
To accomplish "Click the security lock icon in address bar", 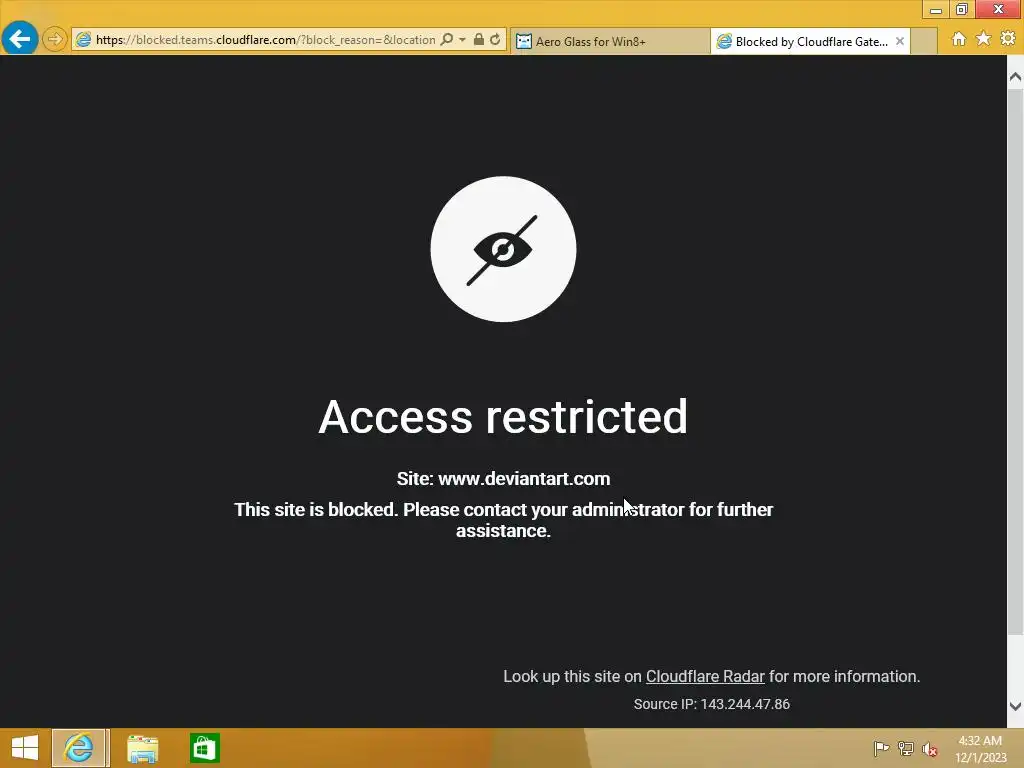I will tap(479, 39).
